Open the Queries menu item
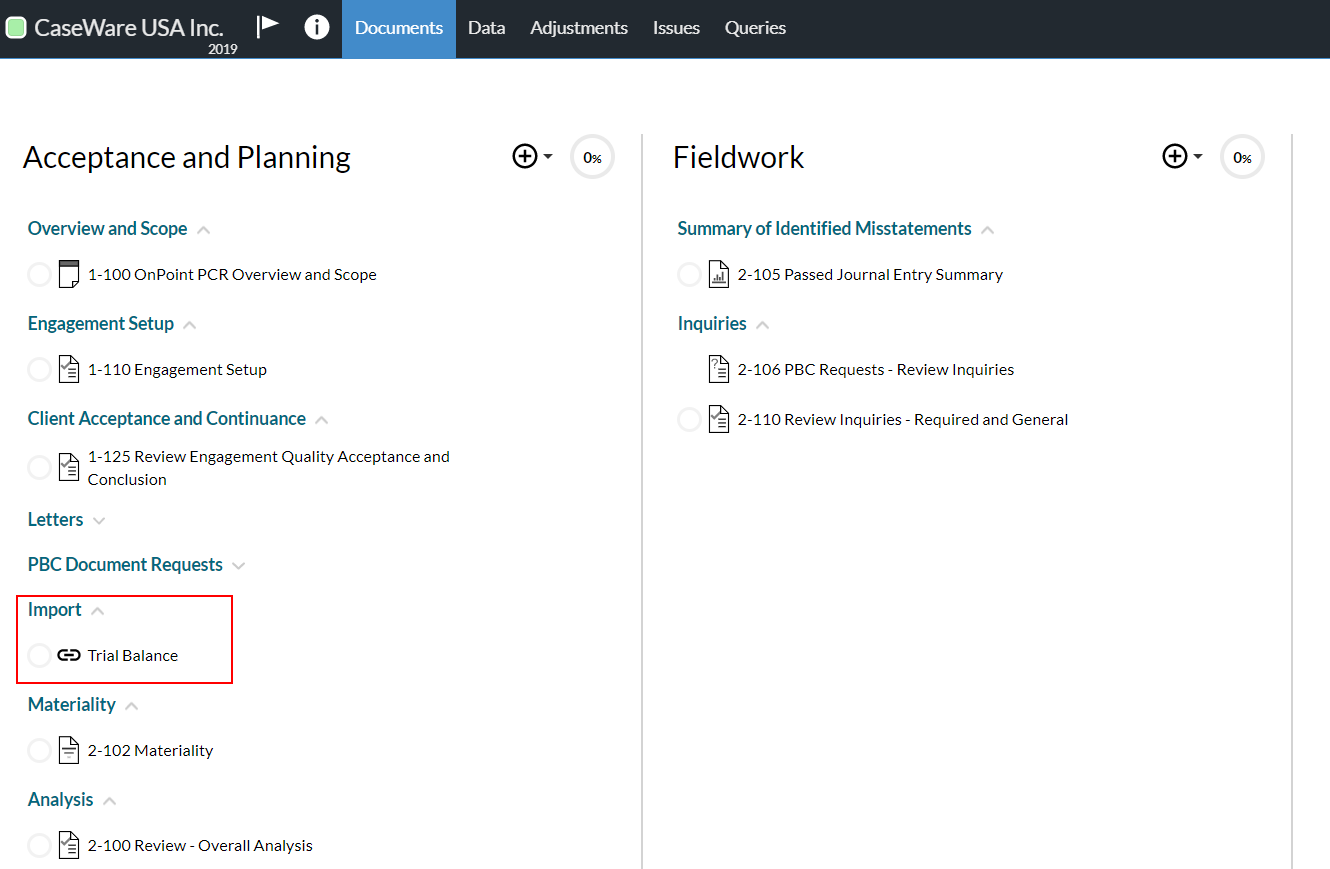This screenshot has height=869, width=1330. point(755,27)
